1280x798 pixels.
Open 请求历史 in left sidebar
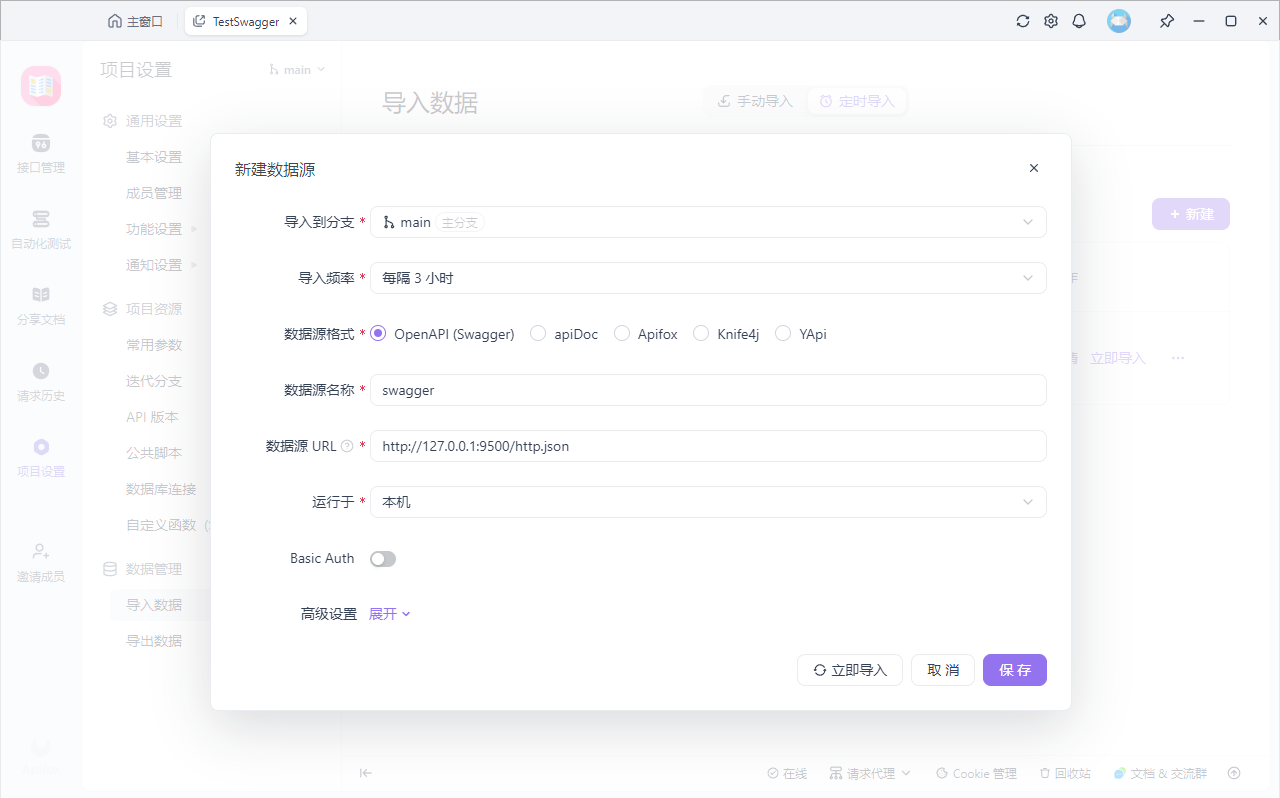tap(41, 381)
